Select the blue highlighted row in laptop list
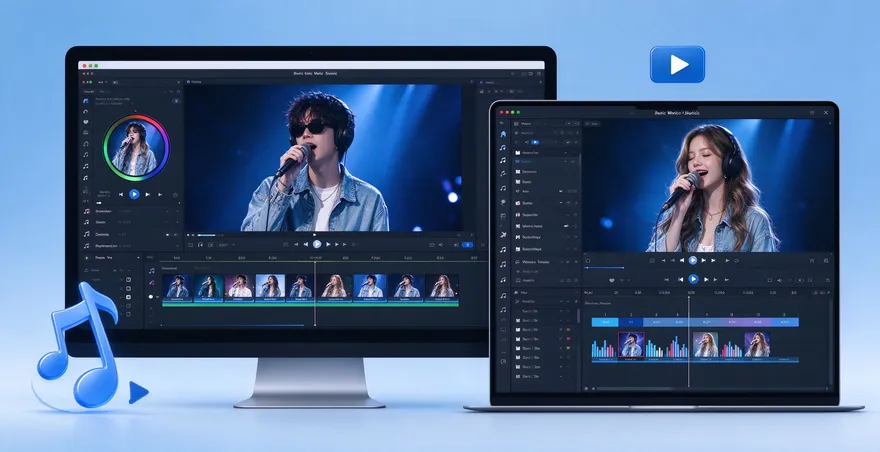Image resolution: width=880 pixels, height=452 pixels. coord(546,161)
